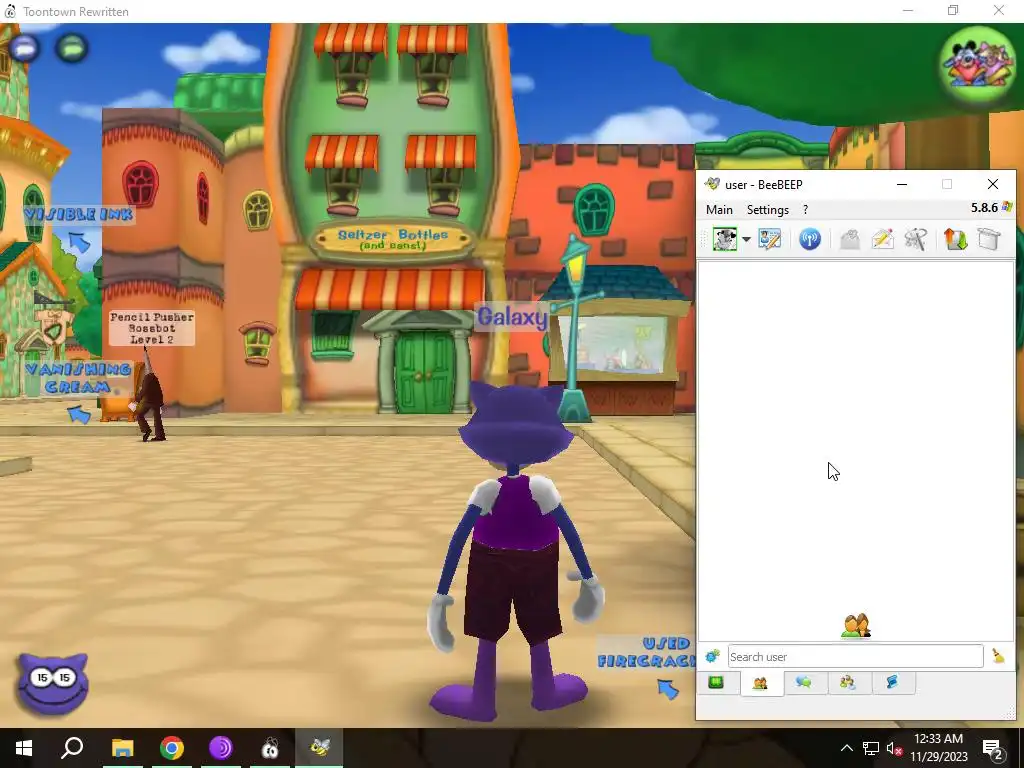Click the grey open box icon in BeeBEEP toolbar
The image size is (1024, 768).
(989, 239)
